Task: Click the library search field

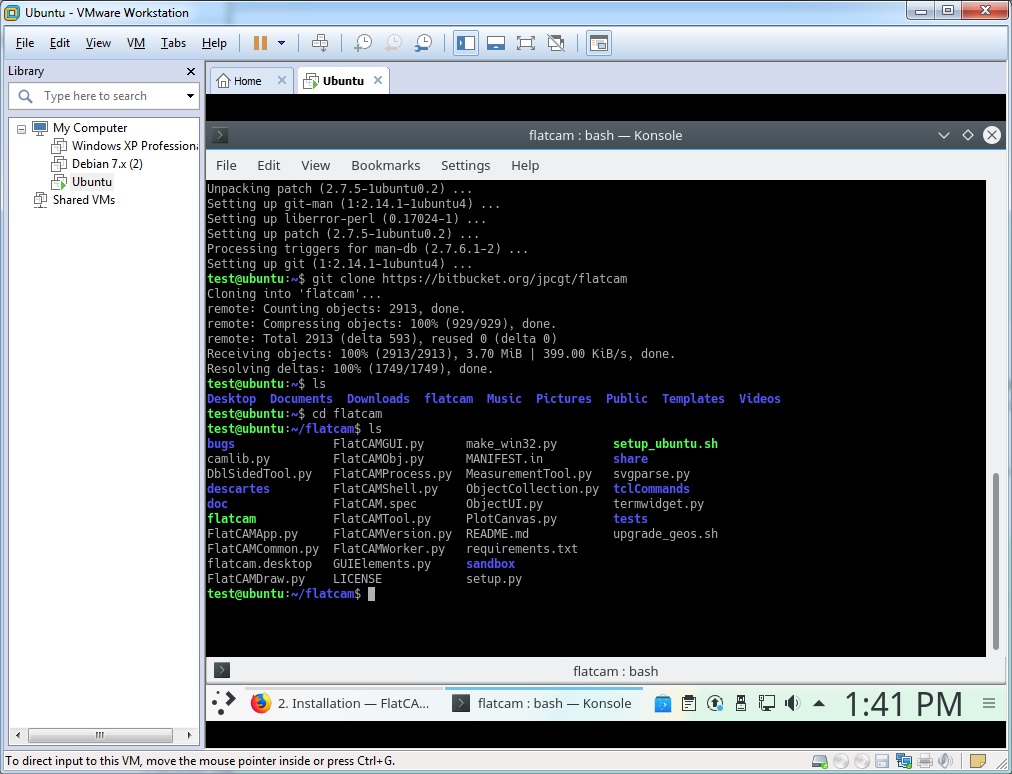Action: tap(103, 96)
